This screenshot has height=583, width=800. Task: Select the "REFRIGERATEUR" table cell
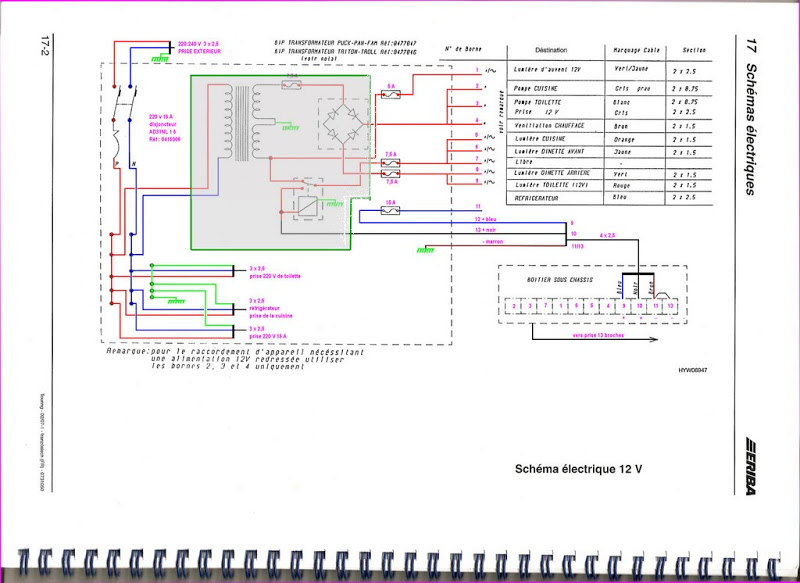pyautogui.click(x=536, y=198)
